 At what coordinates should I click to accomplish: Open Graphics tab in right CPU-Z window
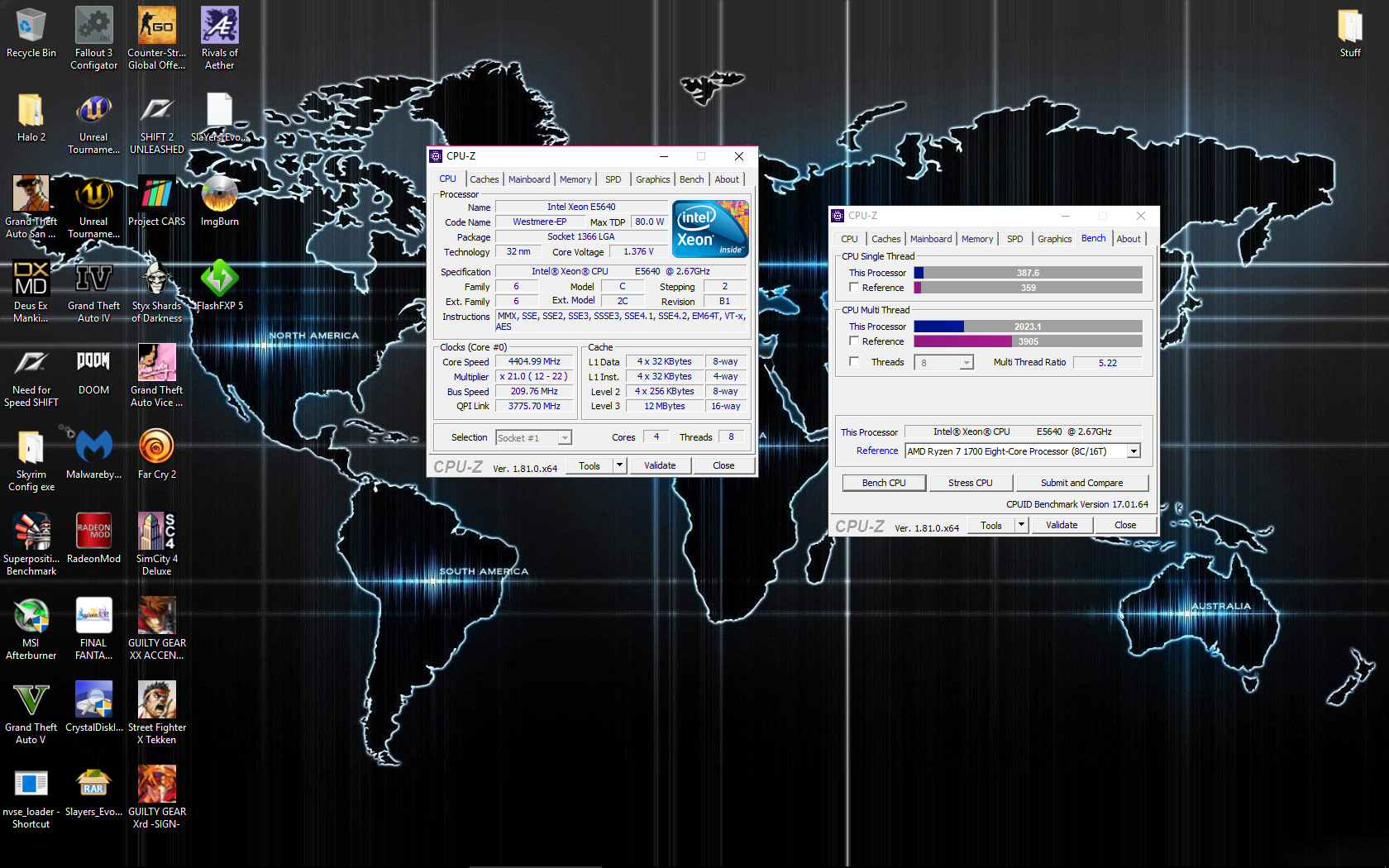pos(1054,239)
